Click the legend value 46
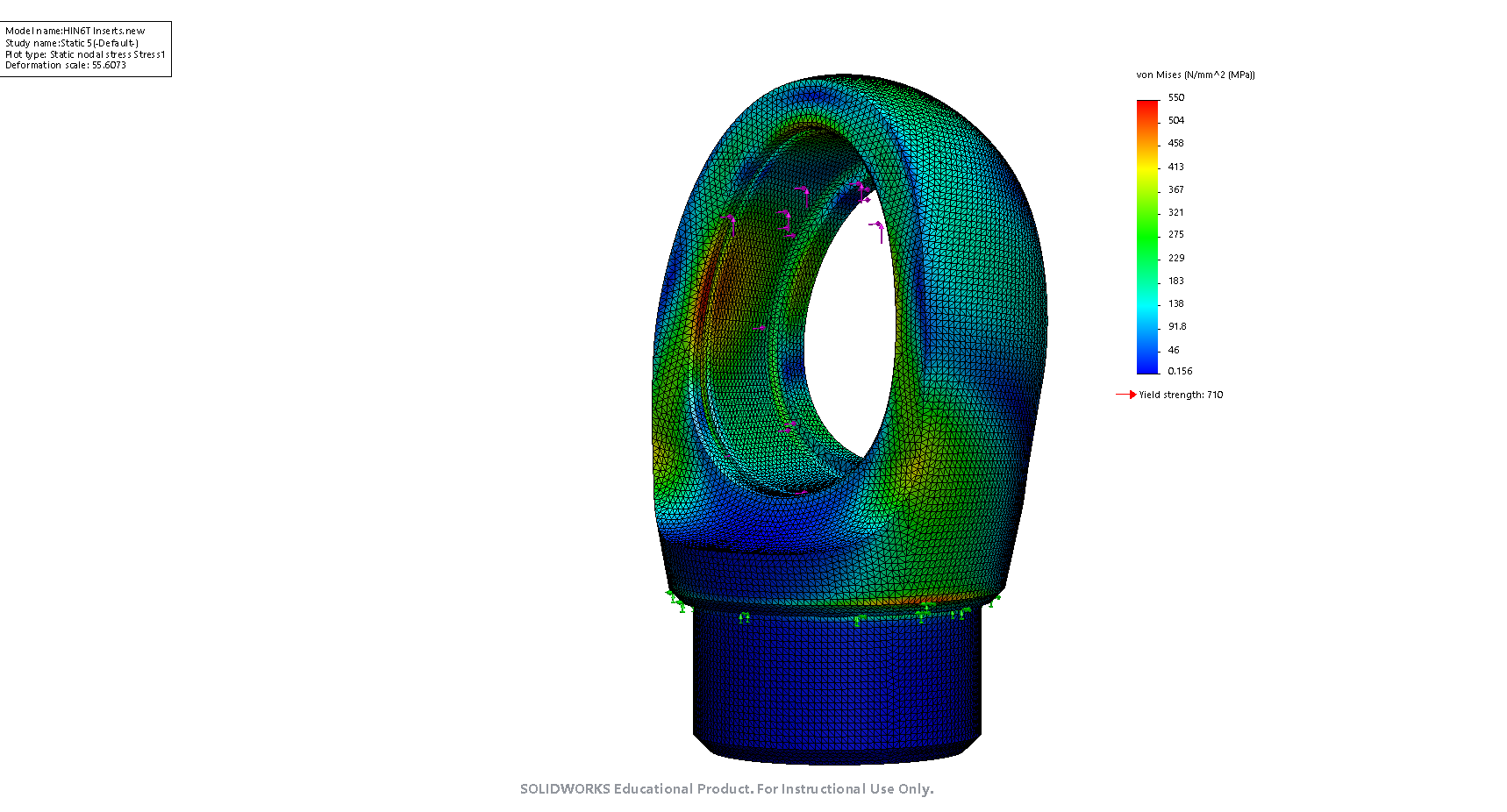The image size is (1507, 812). coord(1174,350)
